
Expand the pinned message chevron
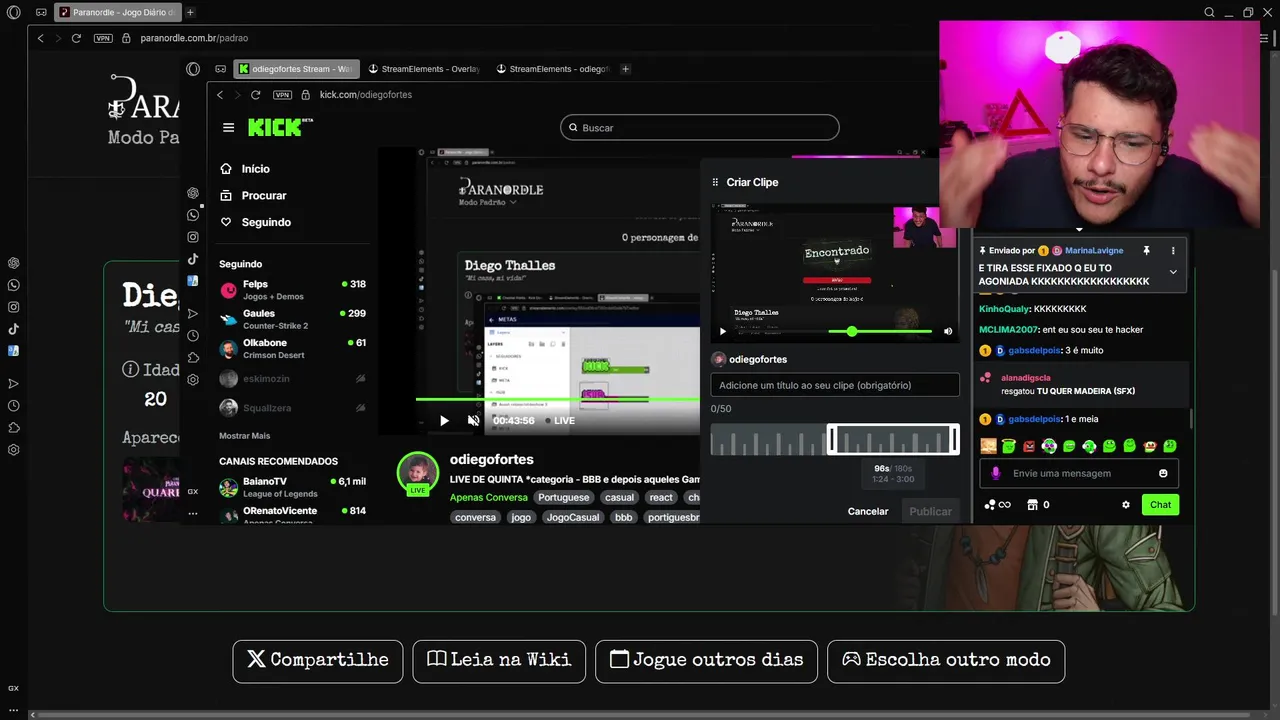click(x=1173, y=272)
